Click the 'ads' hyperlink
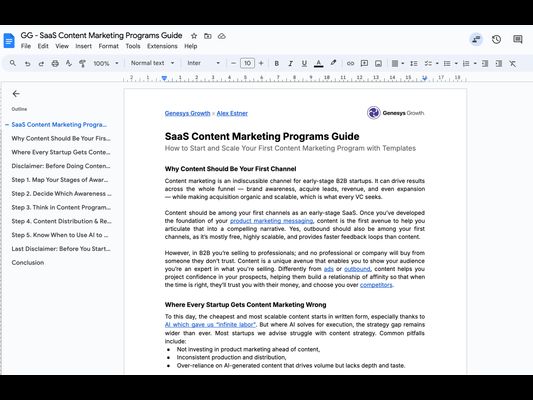 click(329, 269)
